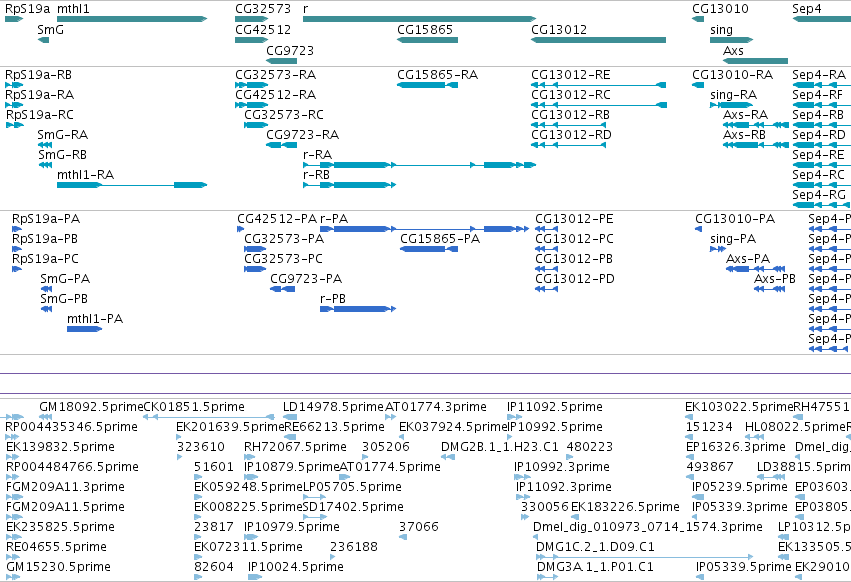The width and height of the screenshot is (851, 582).
Task: Select transcript SmG-RA
Action: coord(62,135)
